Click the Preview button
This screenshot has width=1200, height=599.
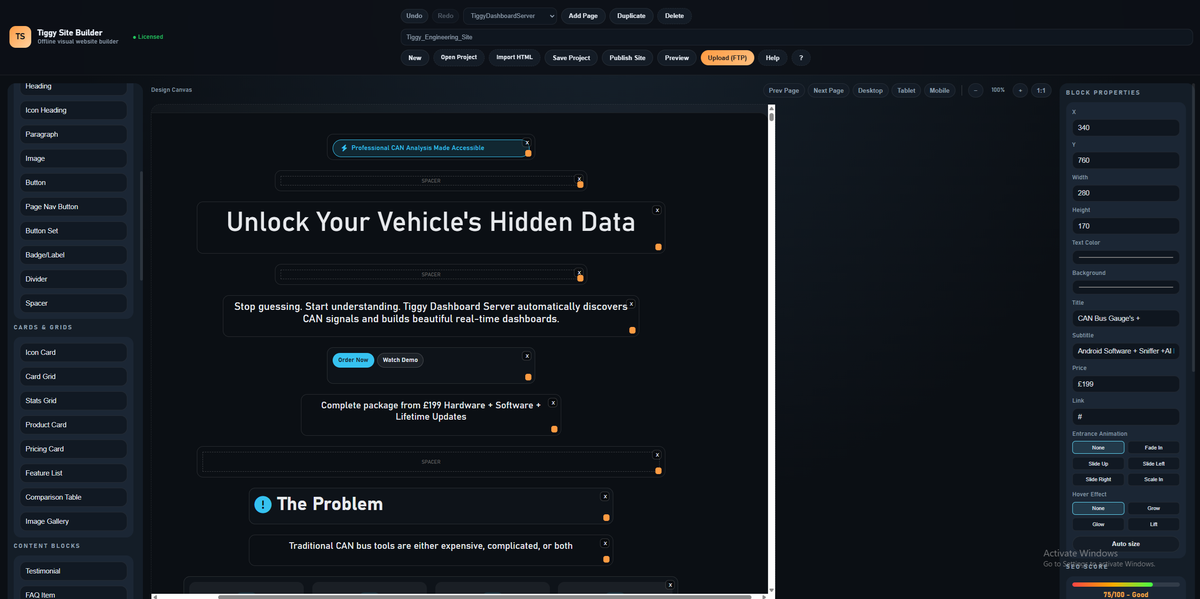pyautogui.click(x=677, y=58)
